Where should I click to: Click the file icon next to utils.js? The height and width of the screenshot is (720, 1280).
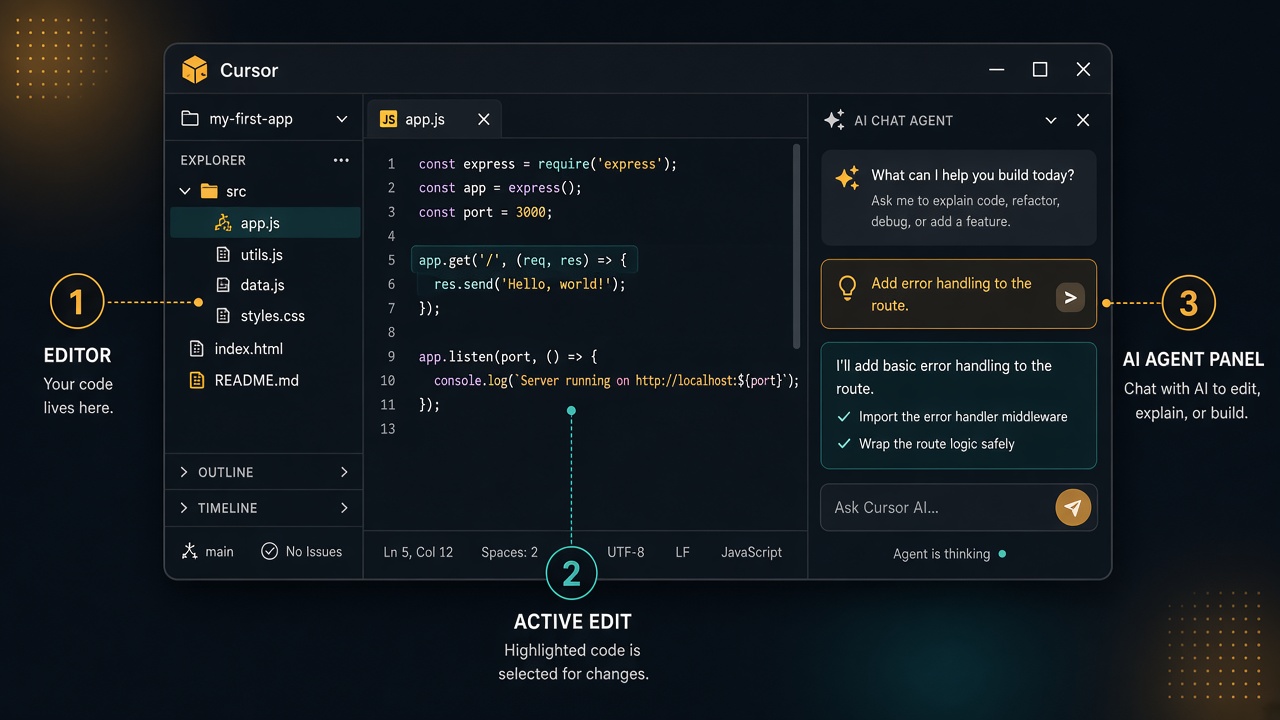(223, 255)
